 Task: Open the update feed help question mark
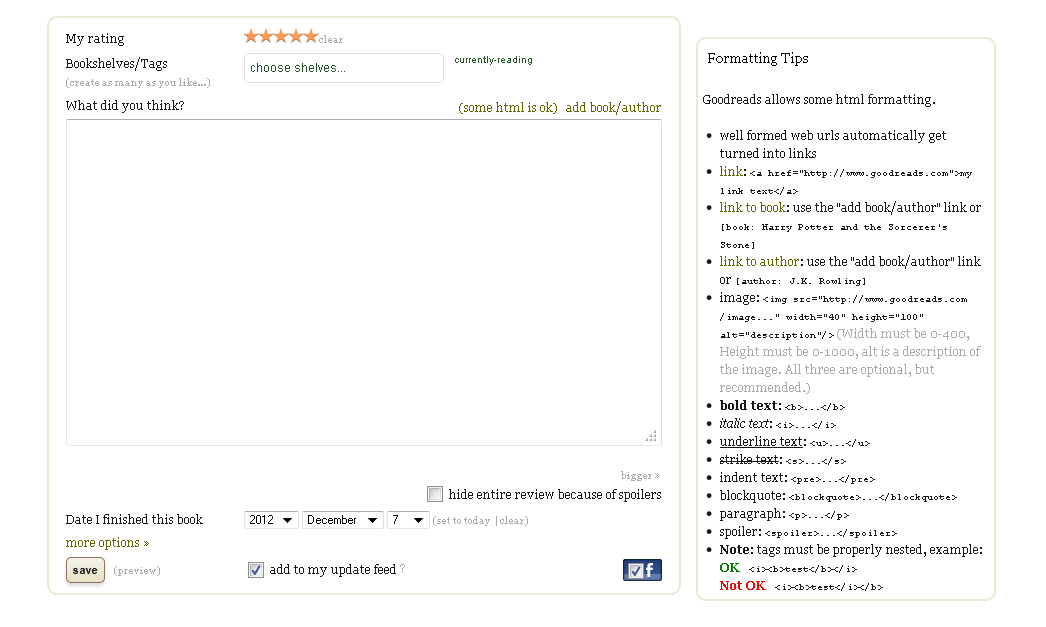pyautogui.click(x=403, y=570)
